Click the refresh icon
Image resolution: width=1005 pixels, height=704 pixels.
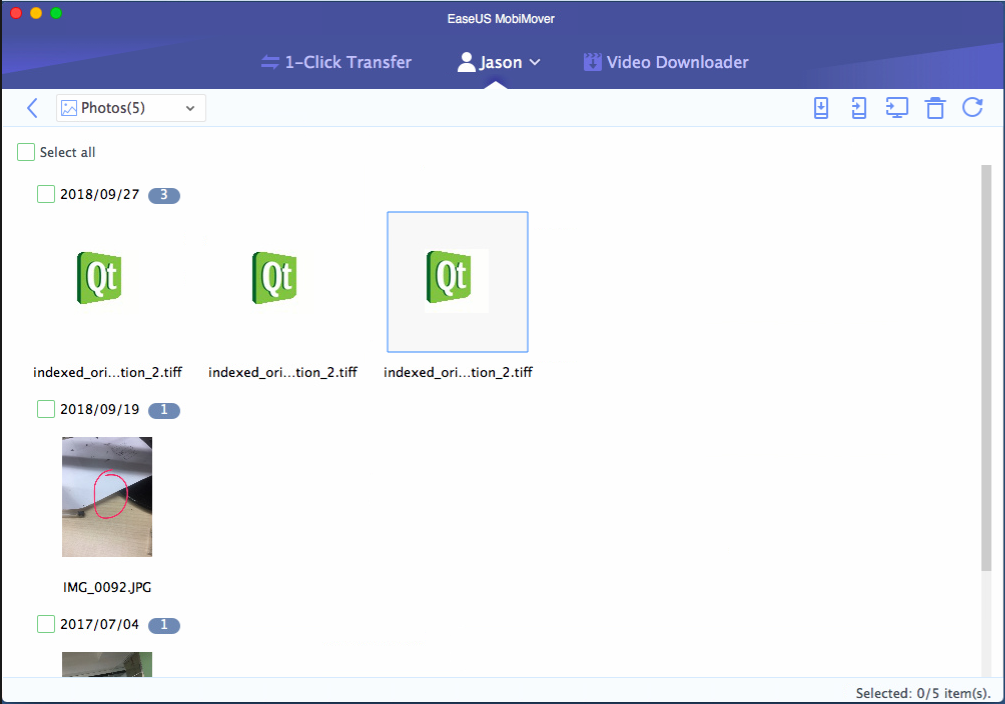pyautogui.click(x=973, y=108)
